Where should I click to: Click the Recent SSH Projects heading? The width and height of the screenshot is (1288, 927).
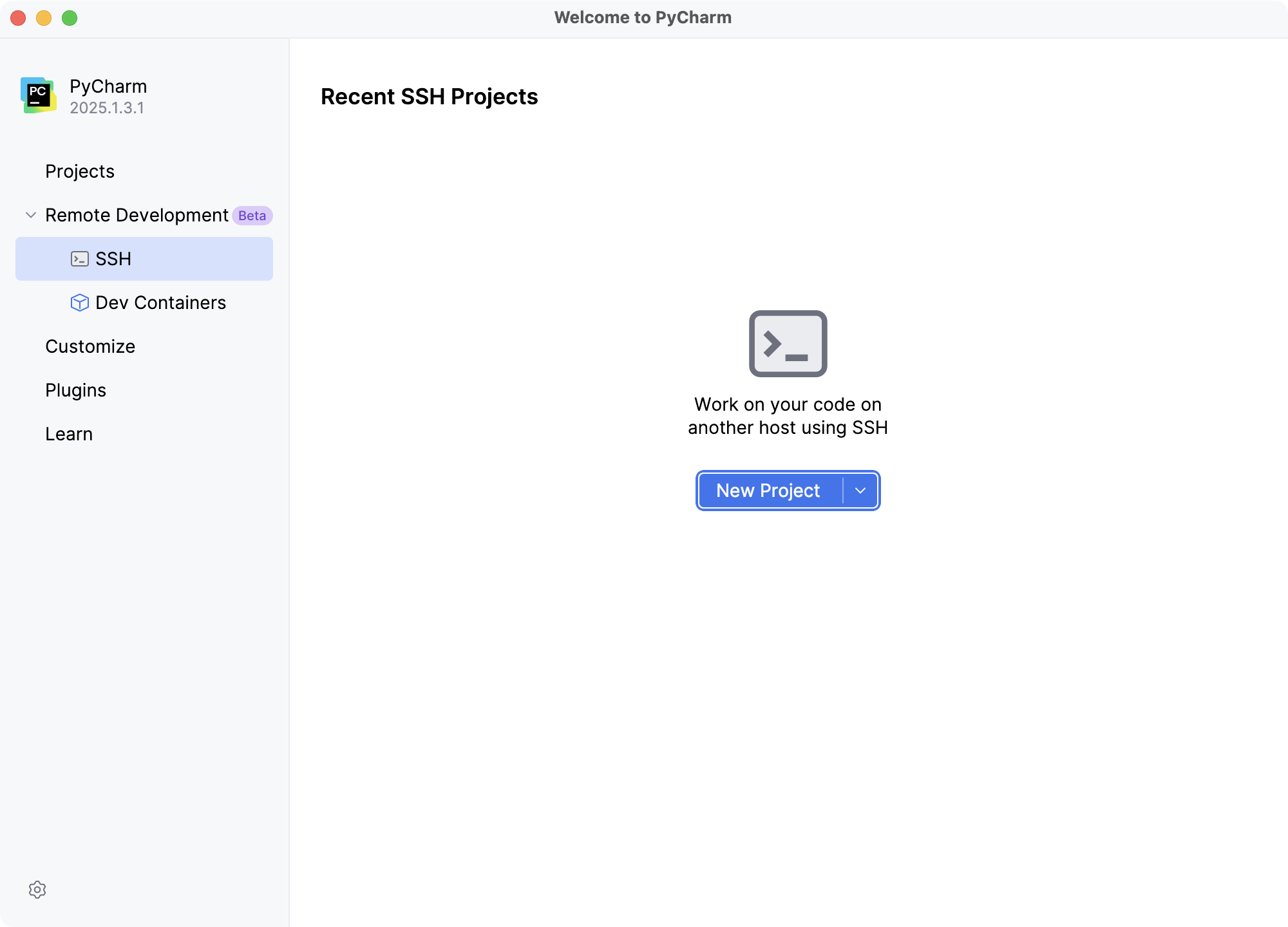(430, 97)
